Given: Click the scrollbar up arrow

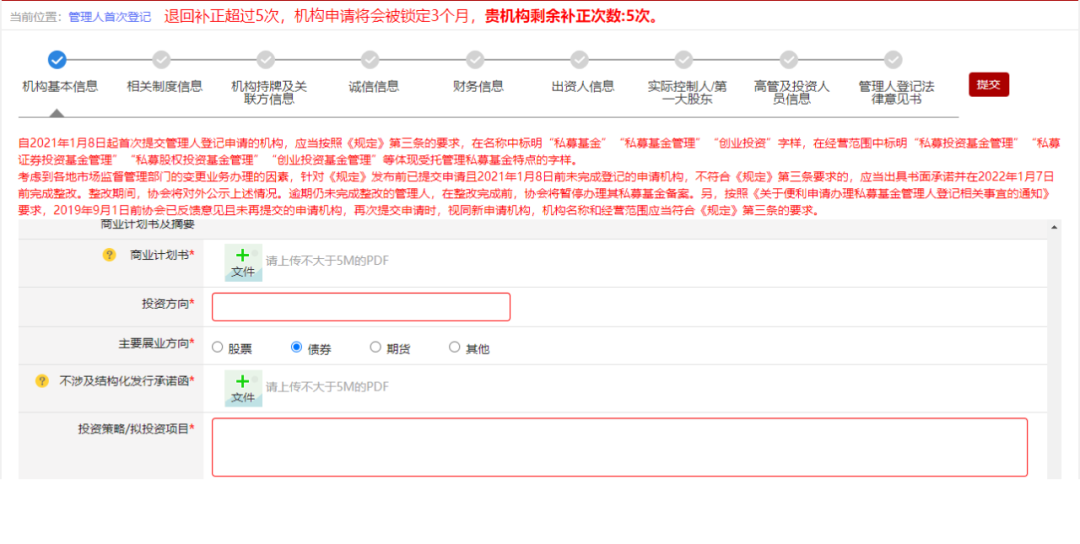Looking at the screenshot, I should coord(1055,226).
